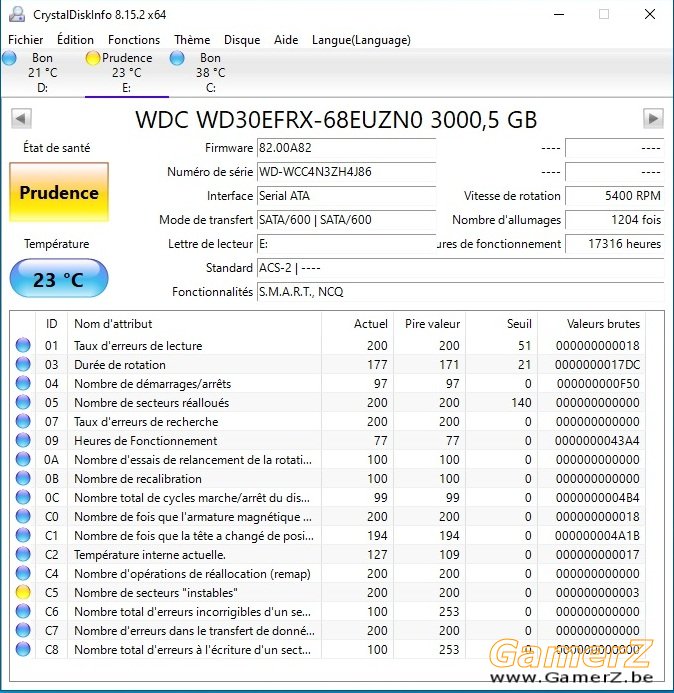Click the Nom d'attribut column header
Screen dimensions: 674x693
pos(194,324)
